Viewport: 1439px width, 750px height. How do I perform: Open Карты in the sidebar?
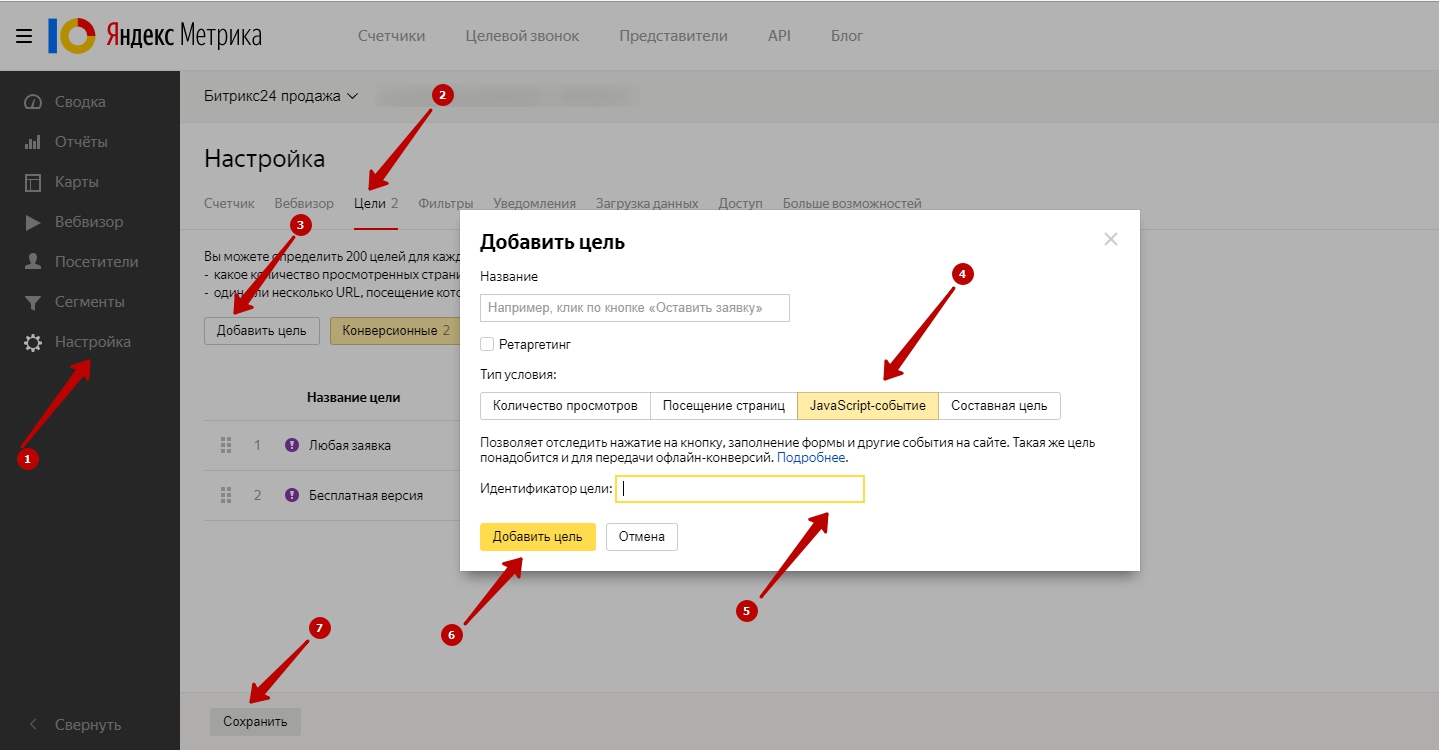(x=61, y=182)
